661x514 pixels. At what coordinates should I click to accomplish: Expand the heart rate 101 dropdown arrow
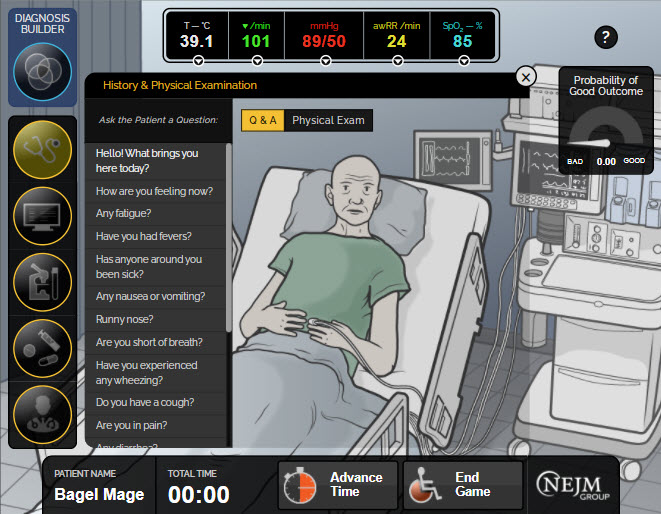point(257,61)
